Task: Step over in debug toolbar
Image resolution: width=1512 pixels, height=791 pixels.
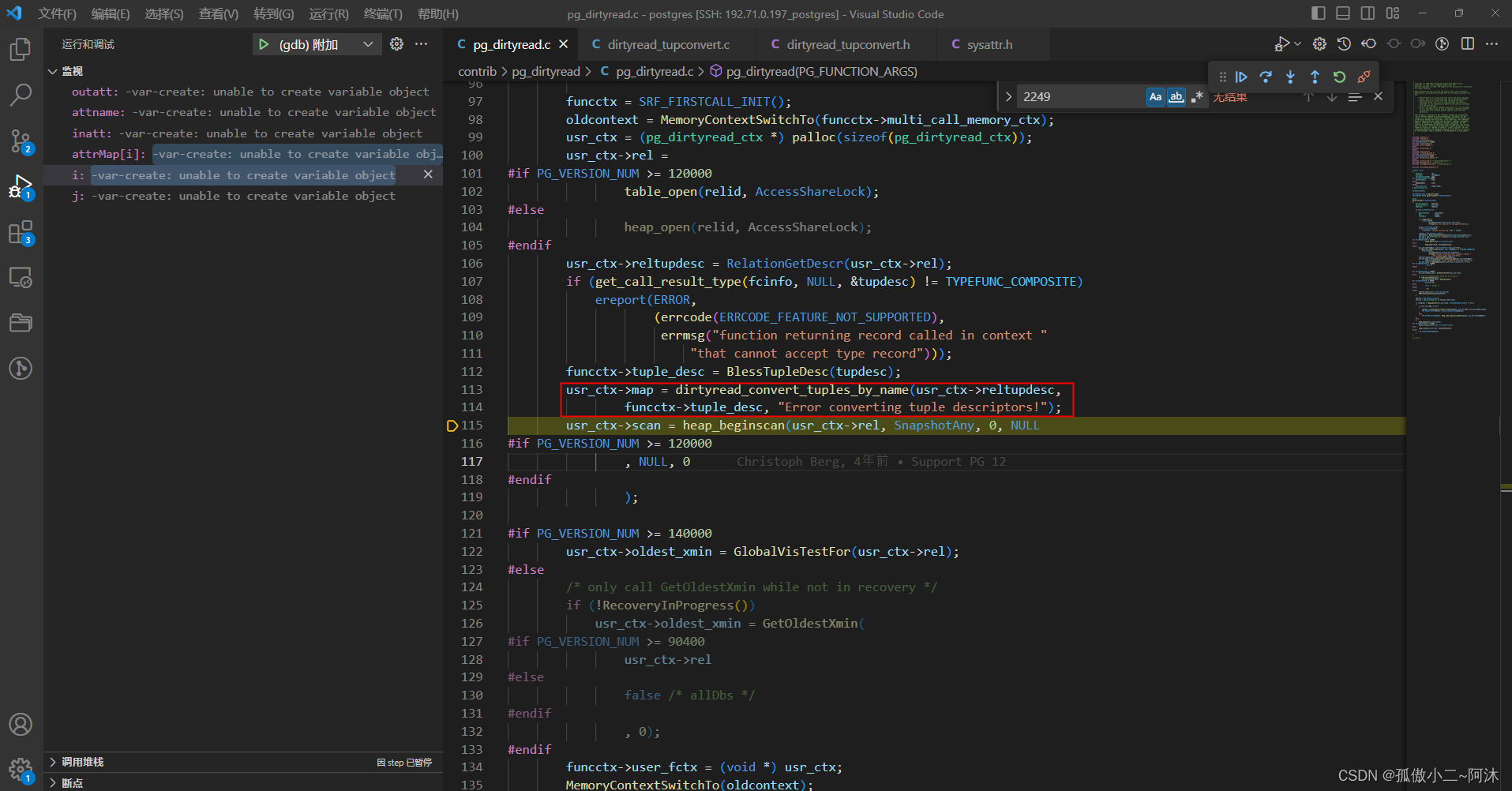Action: coord(1266,77)
